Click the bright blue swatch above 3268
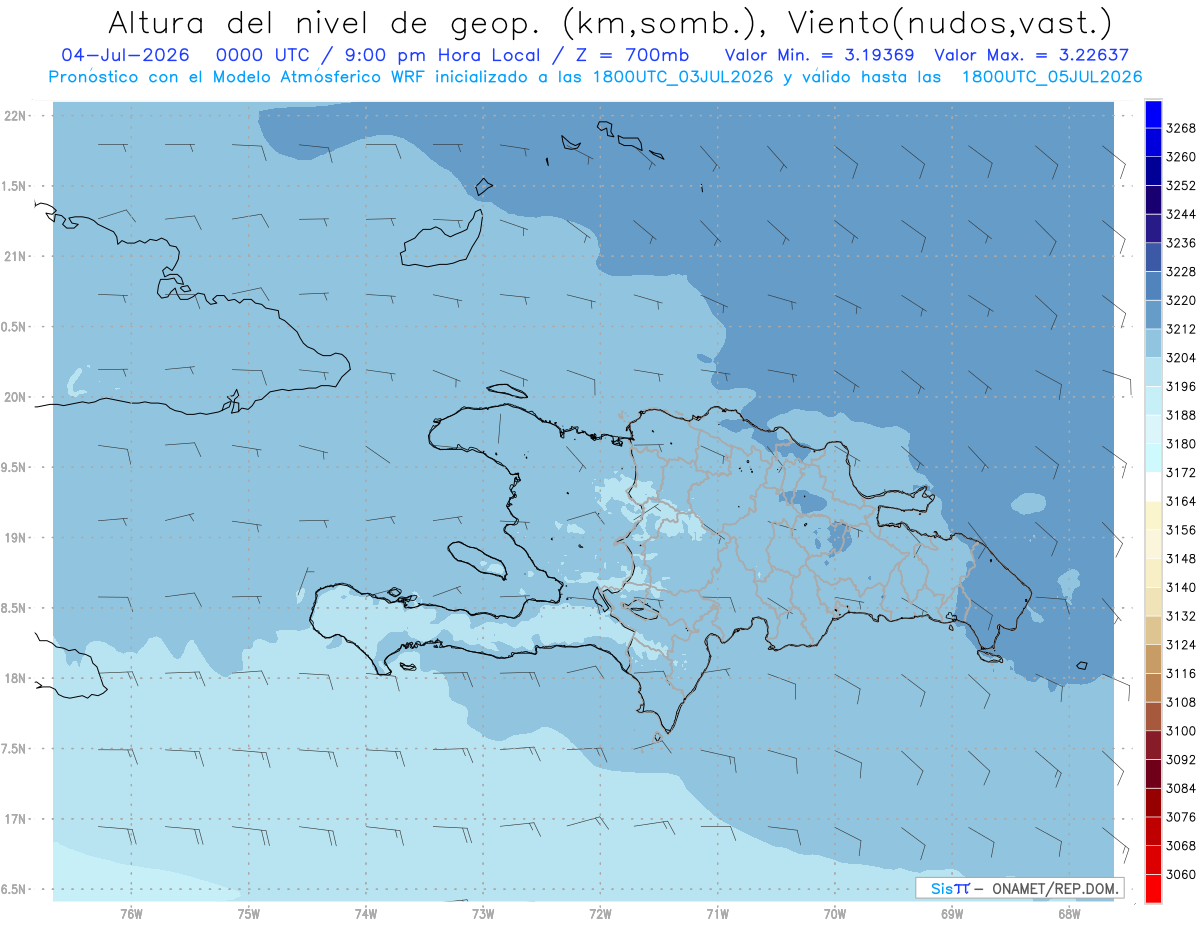1200x927 pixels. click(x=1153, y=114)
